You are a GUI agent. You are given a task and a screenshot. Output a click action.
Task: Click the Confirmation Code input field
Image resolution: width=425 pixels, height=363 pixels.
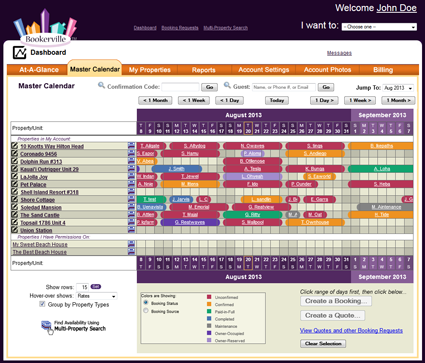[x=180, y=87]
